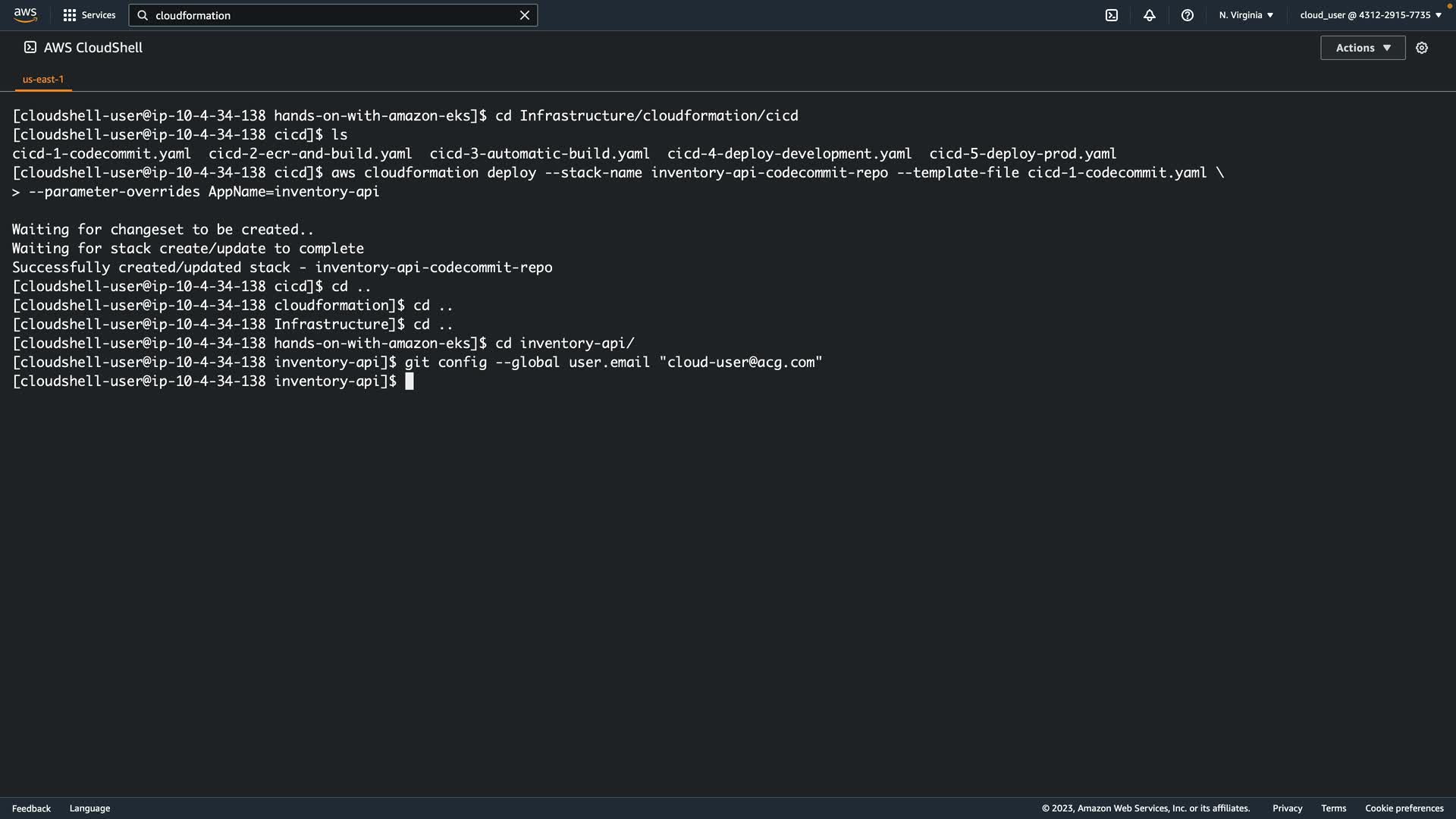Image resolution: width=1456 pixels, height=819 pixels.
Task: Open the Actions dropdown menu
Action: coord(1363,48)
